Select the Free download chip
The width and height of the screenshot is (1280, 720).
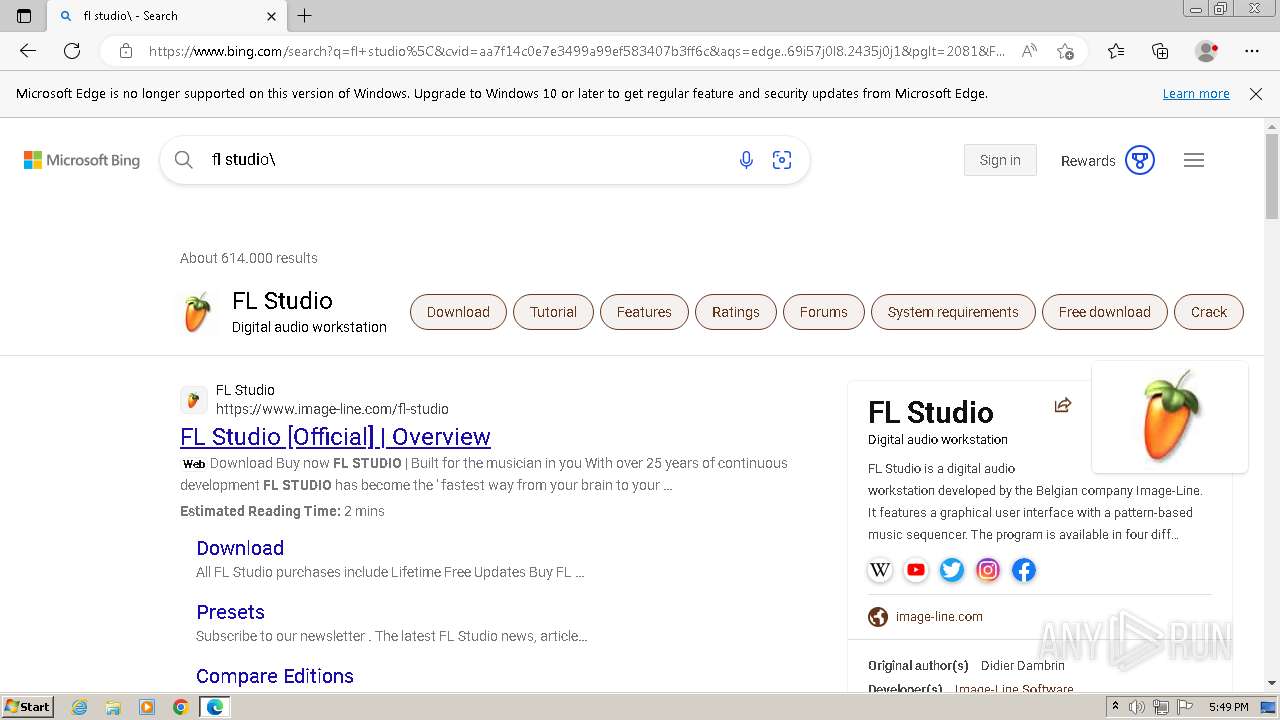pos(1104,312)
